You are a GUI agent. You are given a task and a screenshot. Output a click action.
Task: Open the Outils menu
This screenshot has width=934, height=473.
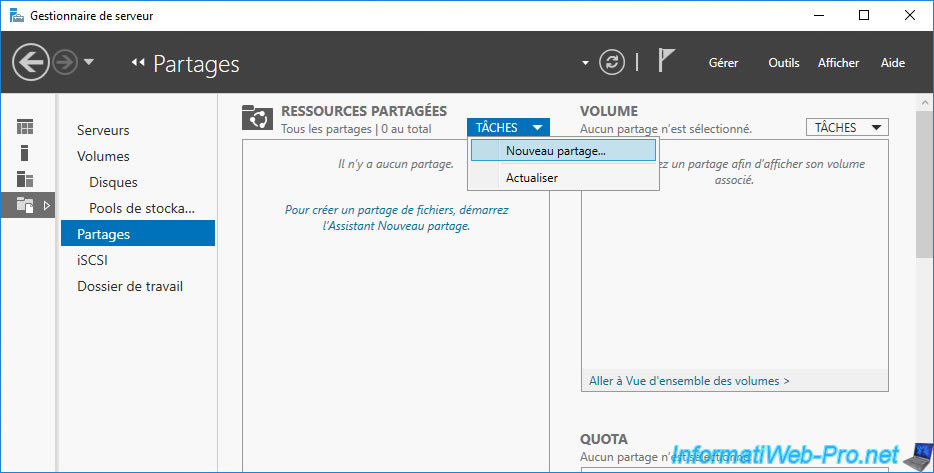783,63
